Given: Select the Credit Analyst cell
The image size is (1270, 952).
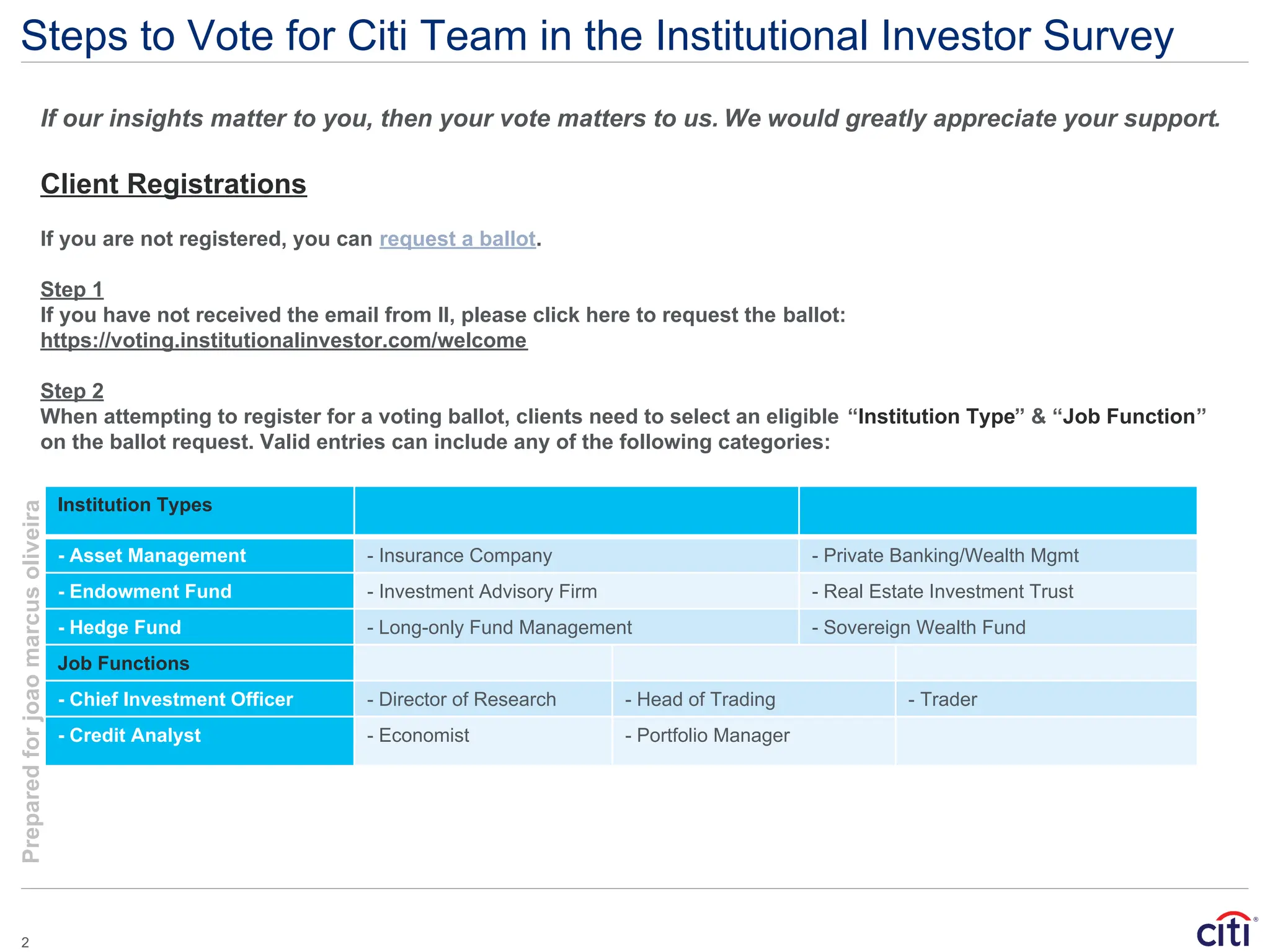Looking at the screenshot, I should [200, 741].
